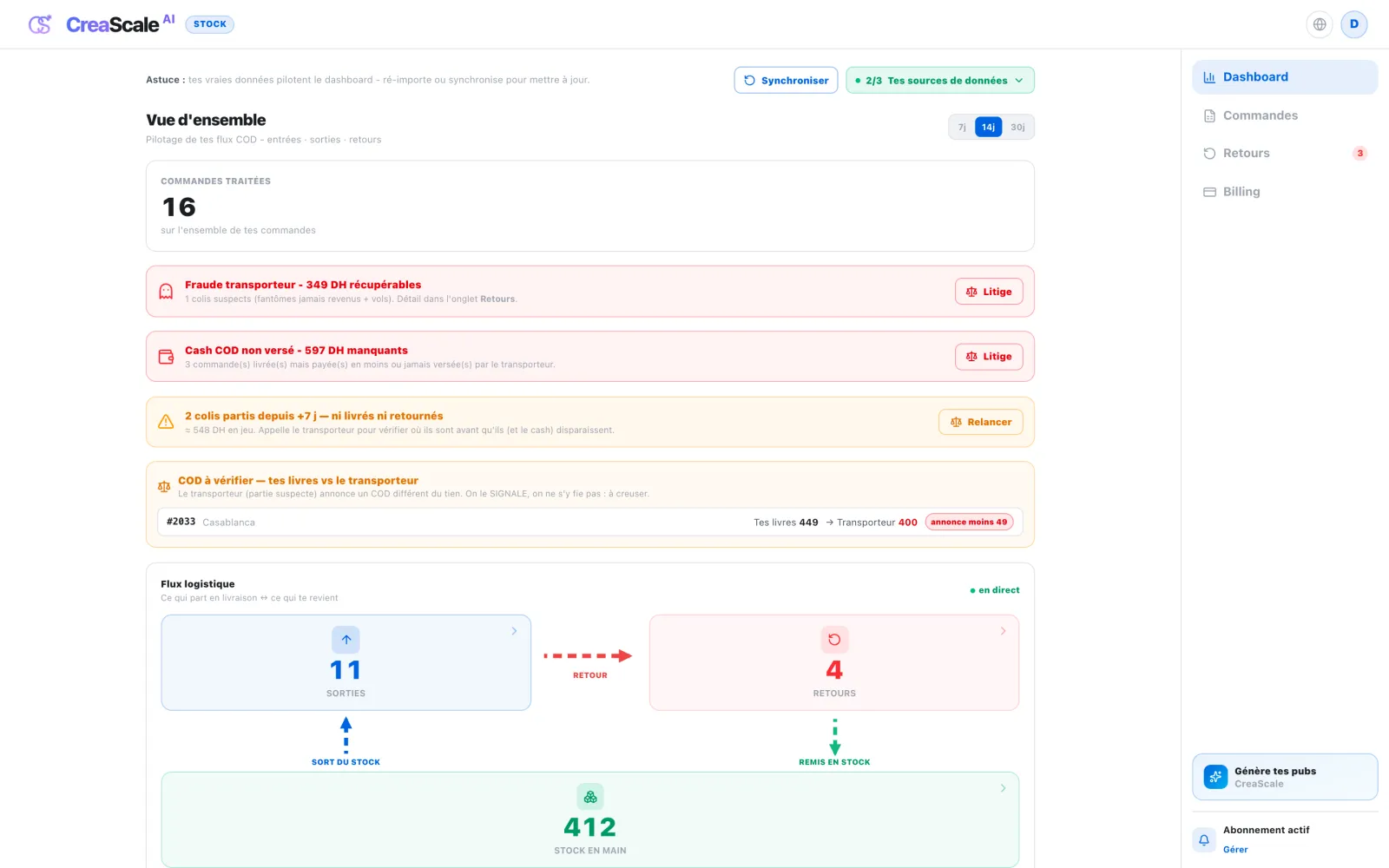Select the 14j period
This screenshot has height=868, width=1389.
coord(988,128)
